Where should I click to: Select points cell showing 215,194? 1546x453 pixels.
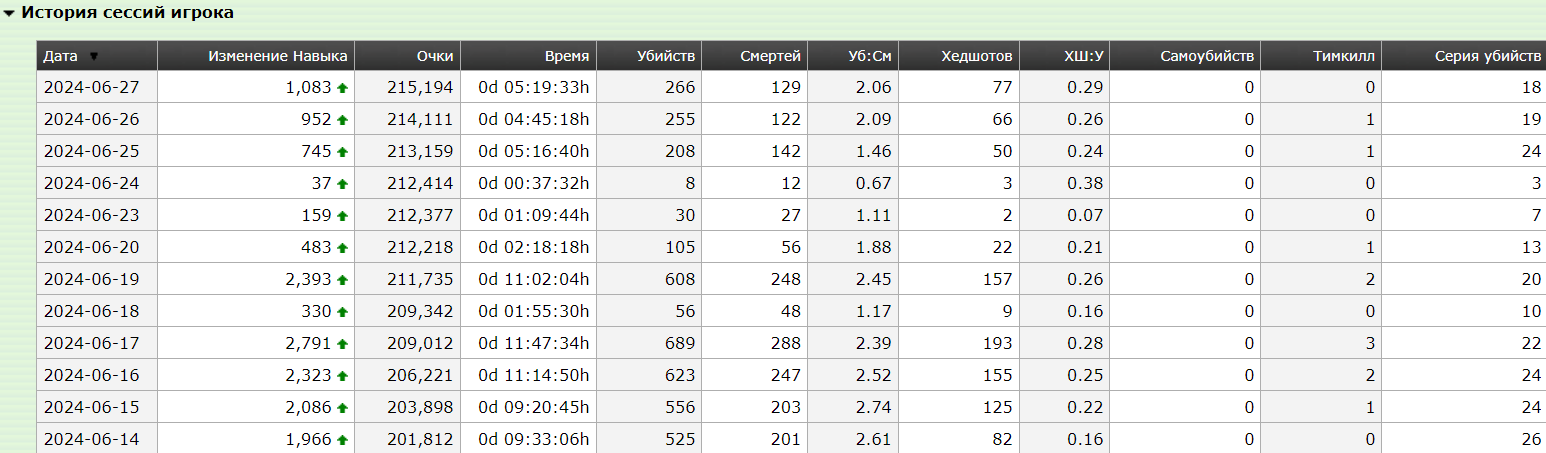pos(407,87)
